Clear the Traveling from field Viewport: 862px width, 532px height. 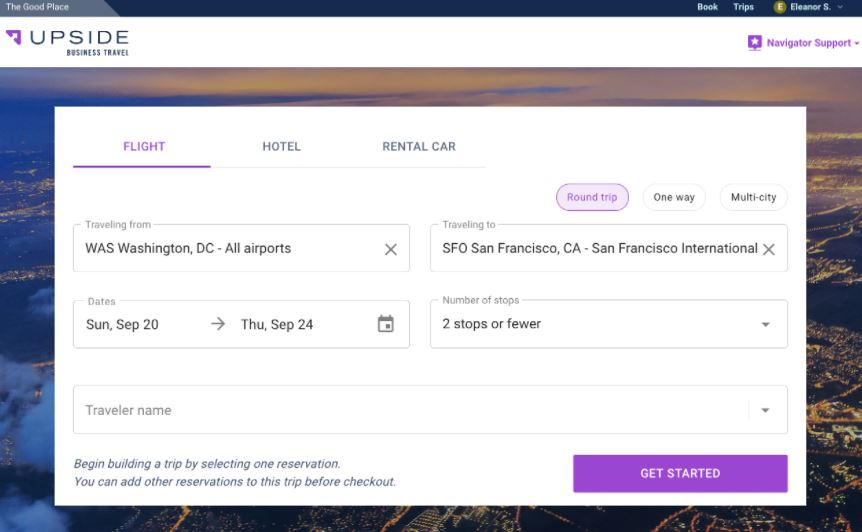[x=391, y=249]
